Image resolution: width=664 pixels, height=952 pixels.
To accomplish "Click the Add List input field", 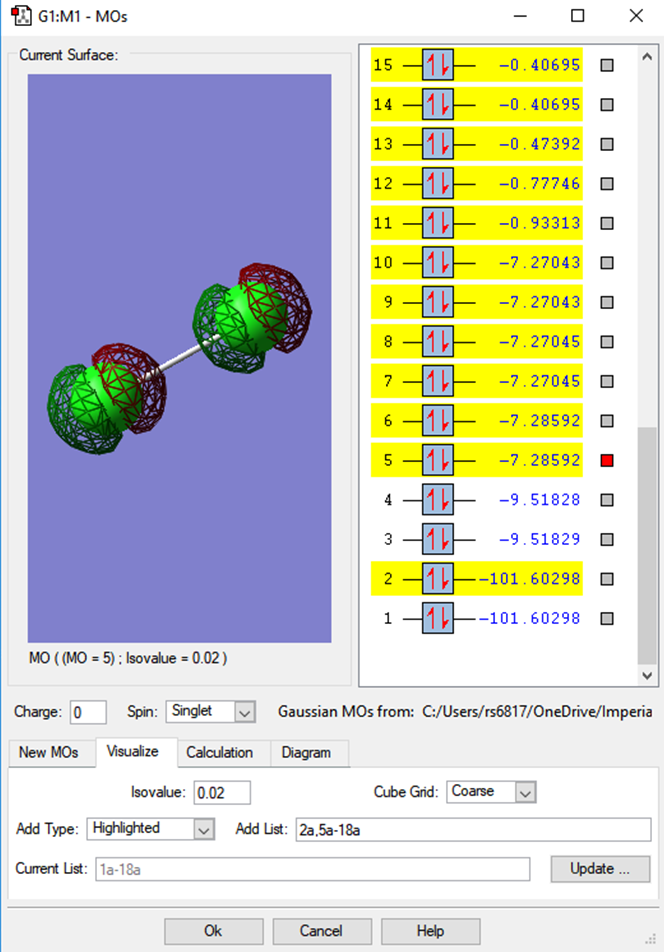I will [473, 829].
